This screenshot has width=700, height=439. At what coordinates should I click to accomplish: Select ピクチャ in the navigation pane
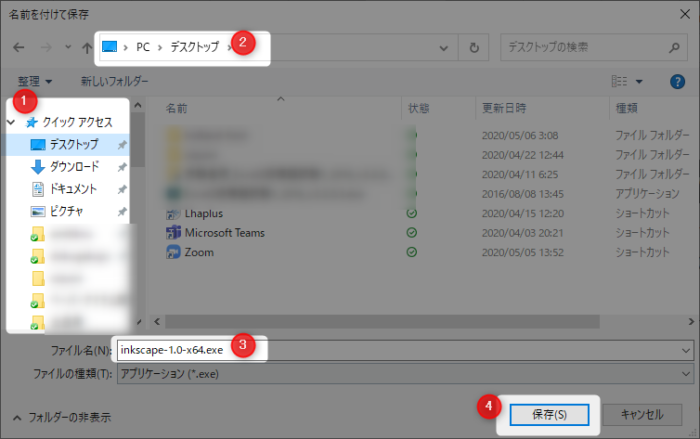[66, 211]
